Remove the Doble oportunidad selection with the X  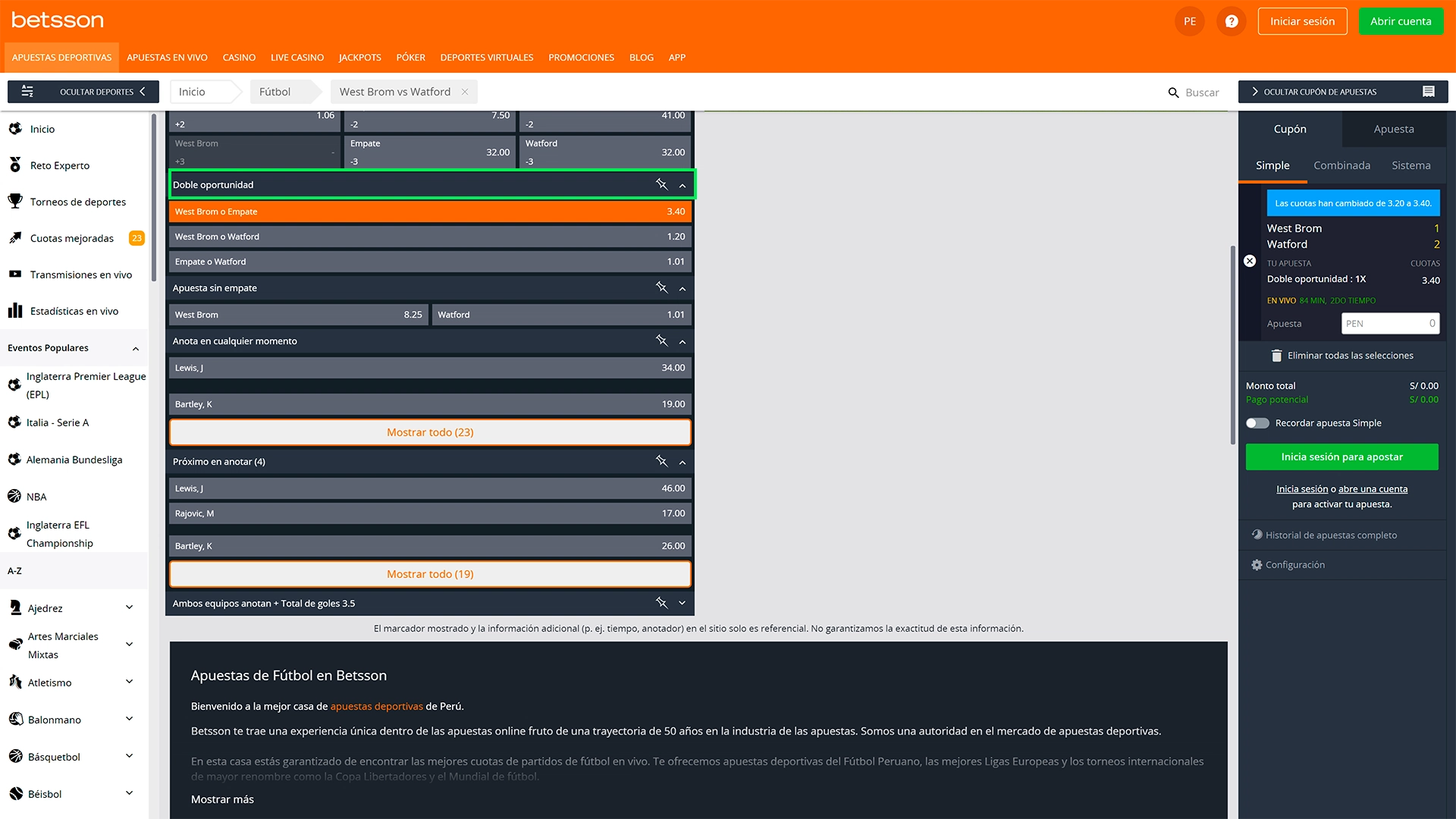pyautogui.click(x=1250, y=261)
